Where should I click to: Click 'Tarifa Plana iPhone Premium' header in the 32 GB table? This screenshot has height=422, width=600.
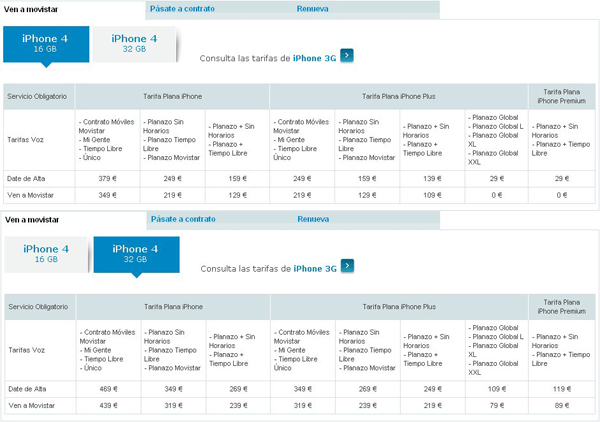pyautogui.click(x=562, y=307)
